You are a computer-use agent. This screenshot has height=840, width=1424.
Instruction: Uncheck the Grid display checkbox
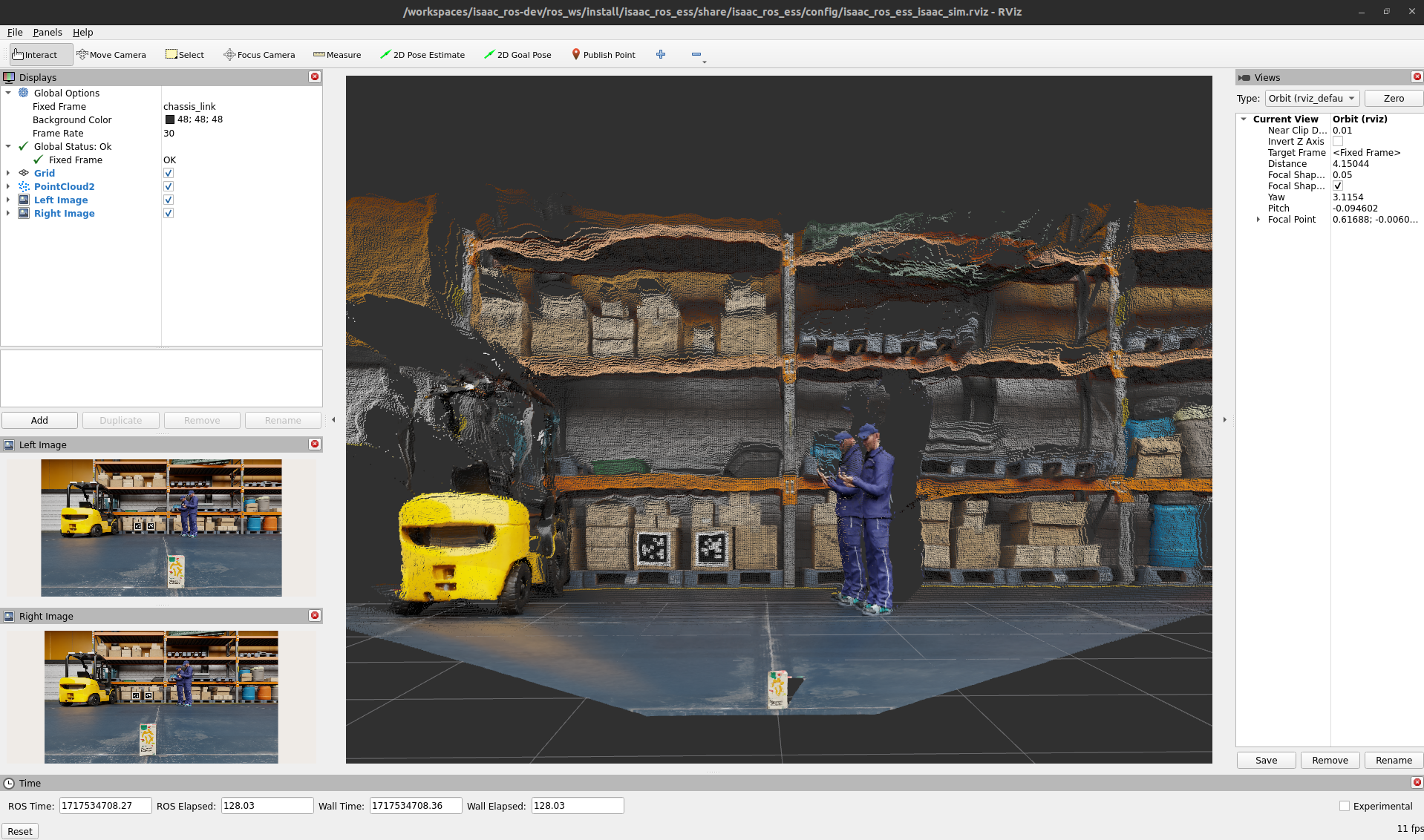(169, 174)
